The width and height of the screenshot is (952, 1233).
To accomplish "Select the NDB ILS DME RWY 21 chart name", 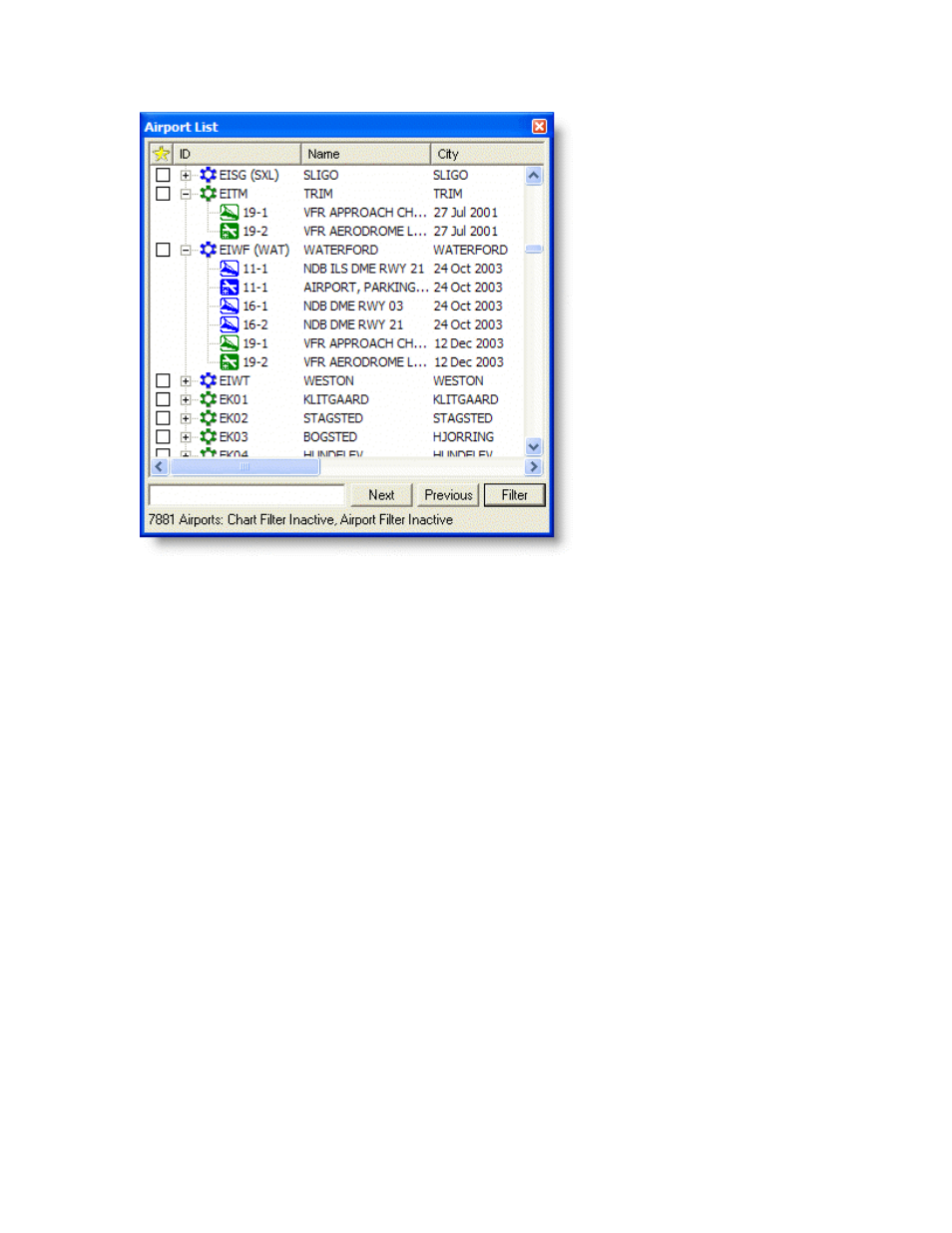I will point(364,269).
